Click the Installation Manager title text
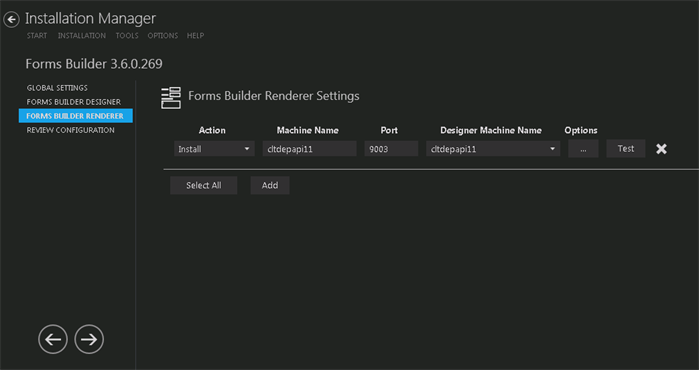699x370 pixels. pyautogui.click(x=90, y=19)
